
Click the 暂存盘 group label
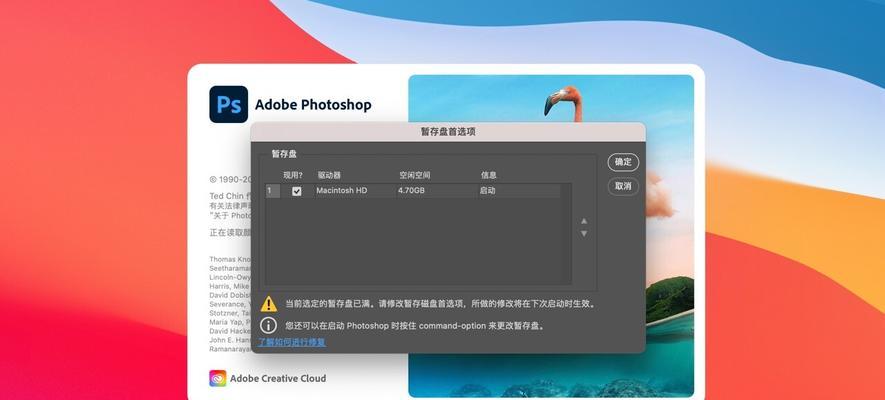284,153
